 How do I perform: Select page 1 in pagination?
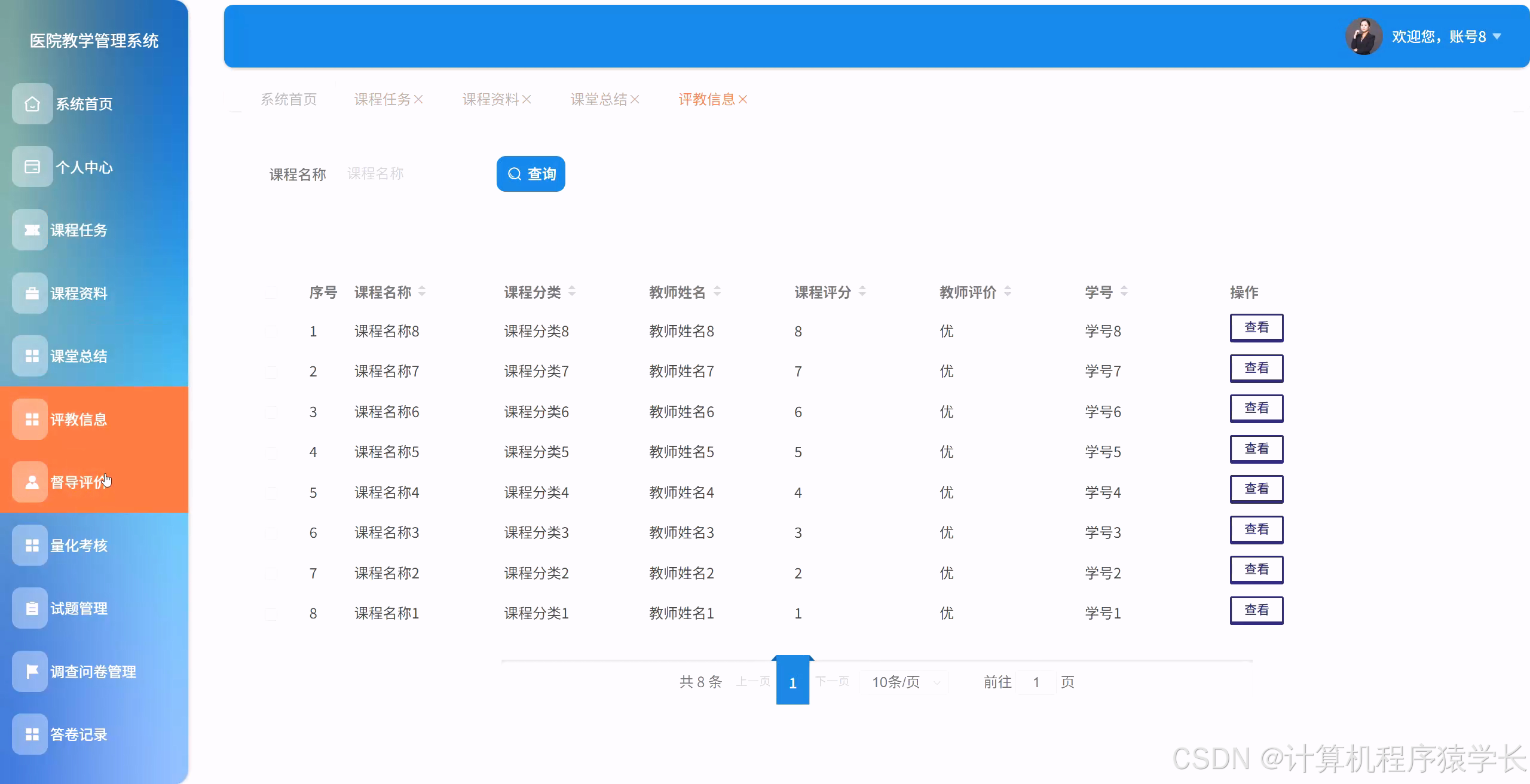click(x=792, y=680)
